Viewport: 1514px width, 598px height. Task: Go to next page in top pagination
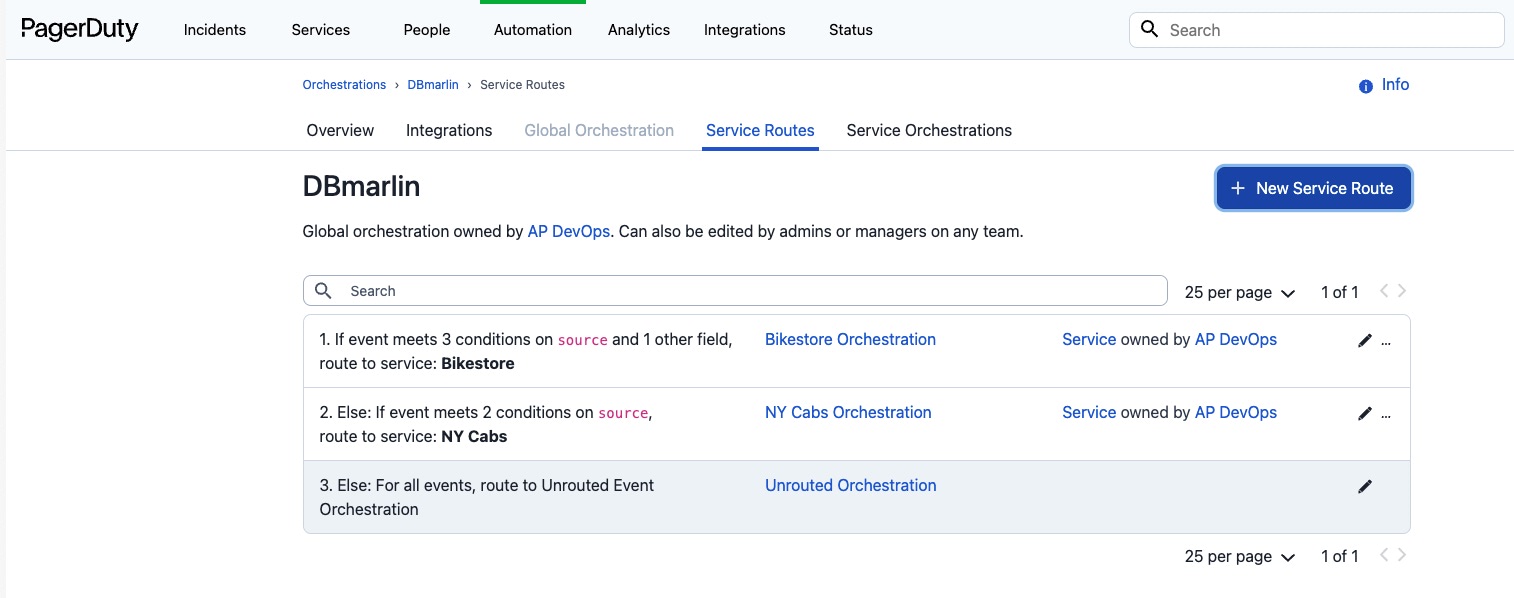coord(1402,291)
